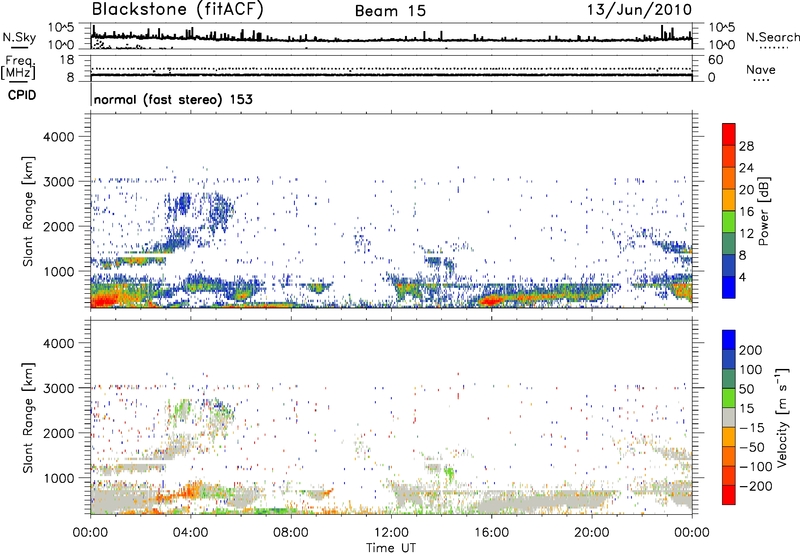The image size is (800, 554).
Task: Click the "50" Velocity colorbar value
Action: 746,389
